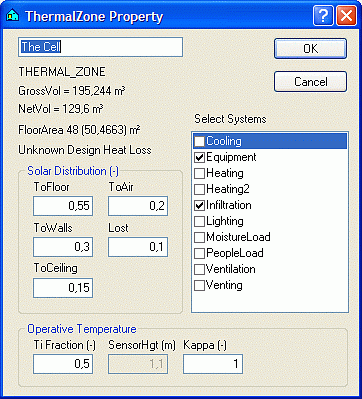Screen dimensions: 362x399
Task: Enable the Venting checkbox
Action: click(x=199, y=285)
